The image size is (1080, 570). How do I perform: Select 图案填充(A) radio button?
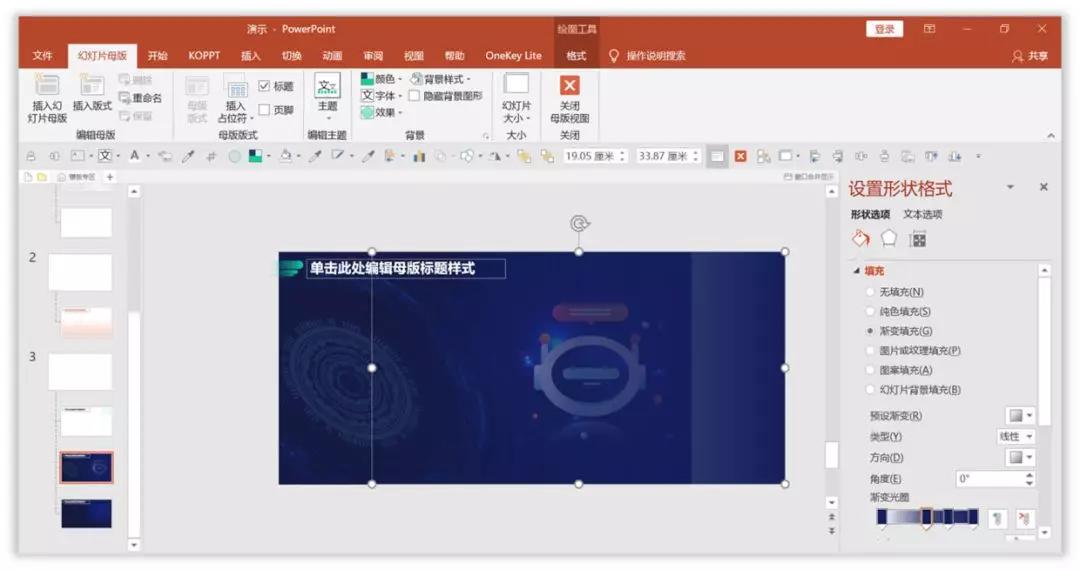pos(870,370)
